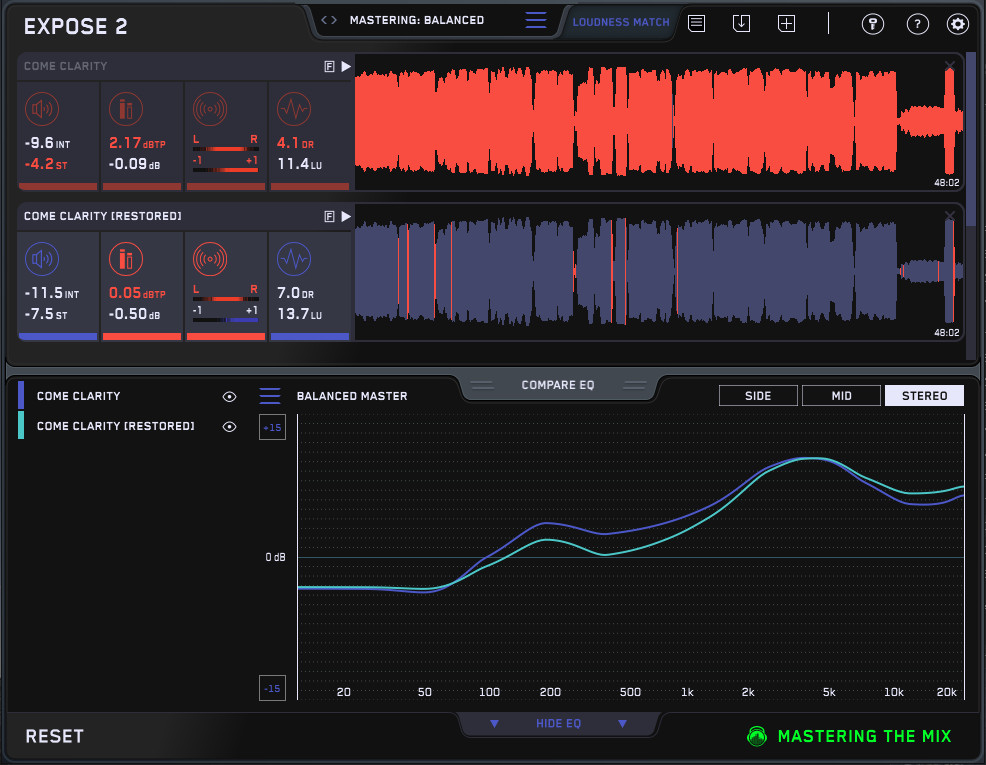Click the dynamic range waveform icon for Come Clarity

(x=293, y=108)
